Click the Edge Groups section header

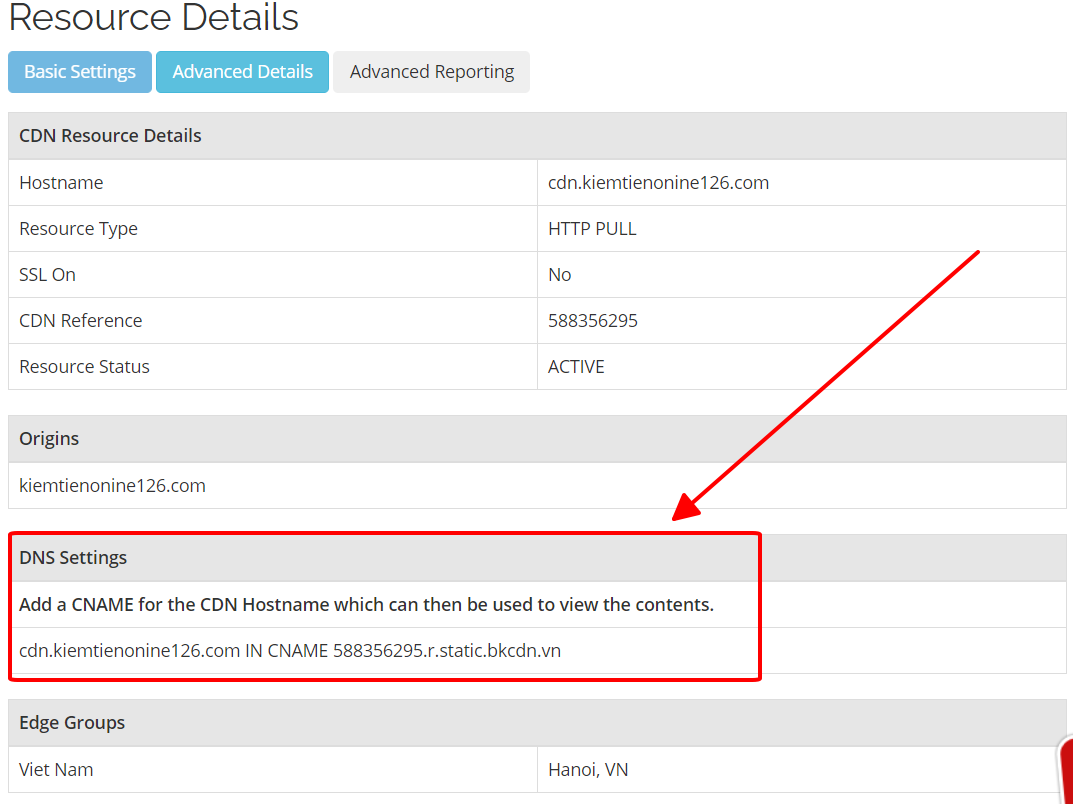pos(72,723)
